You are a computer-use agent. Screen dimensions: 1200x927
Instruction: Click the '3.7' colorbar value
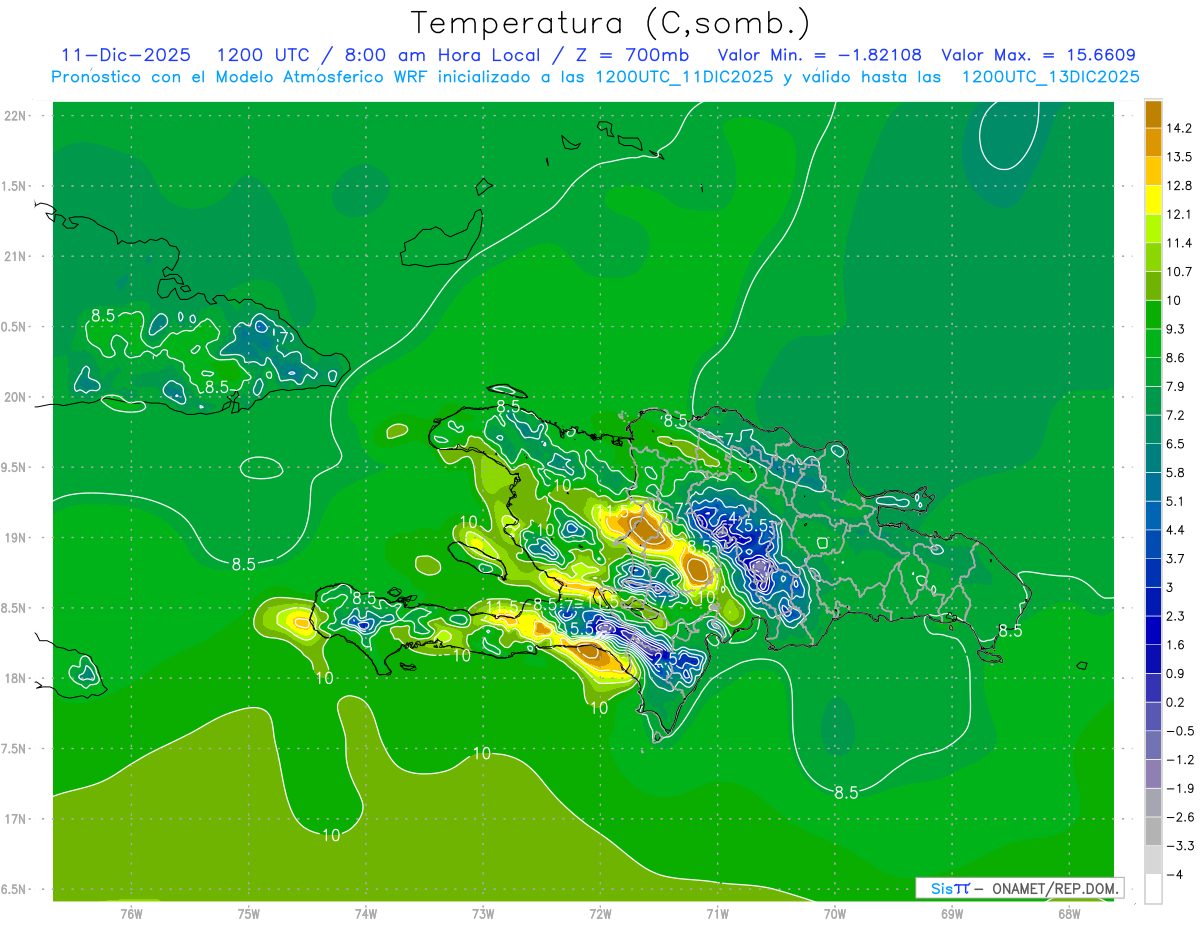tap(1176, 559)
